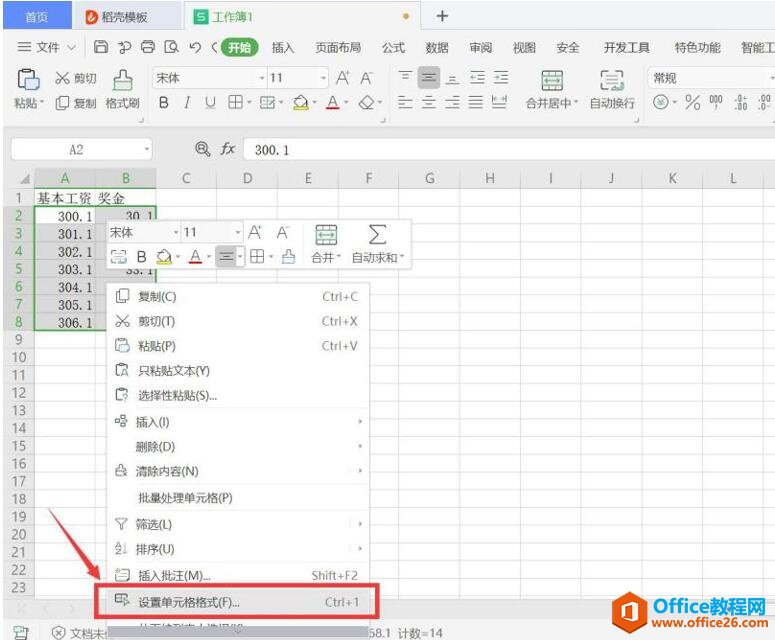Set bottom vertical alignment in ribbon
The height and width of the screenshot is (640, 775).
pos(452,78)
